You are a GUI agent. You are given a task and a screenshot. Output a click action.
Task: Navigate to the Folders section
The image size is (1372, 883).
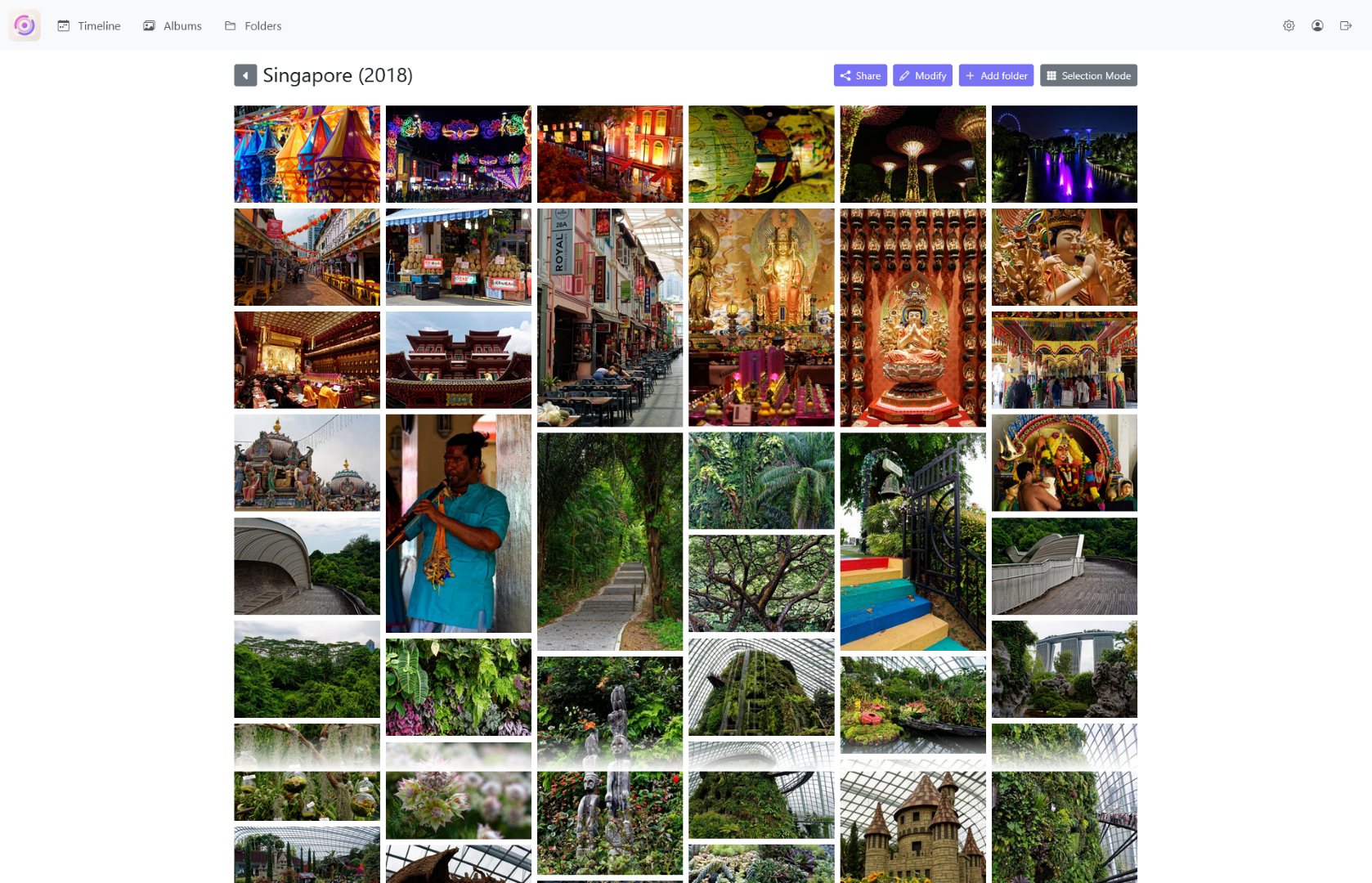(x=262, y=25)
